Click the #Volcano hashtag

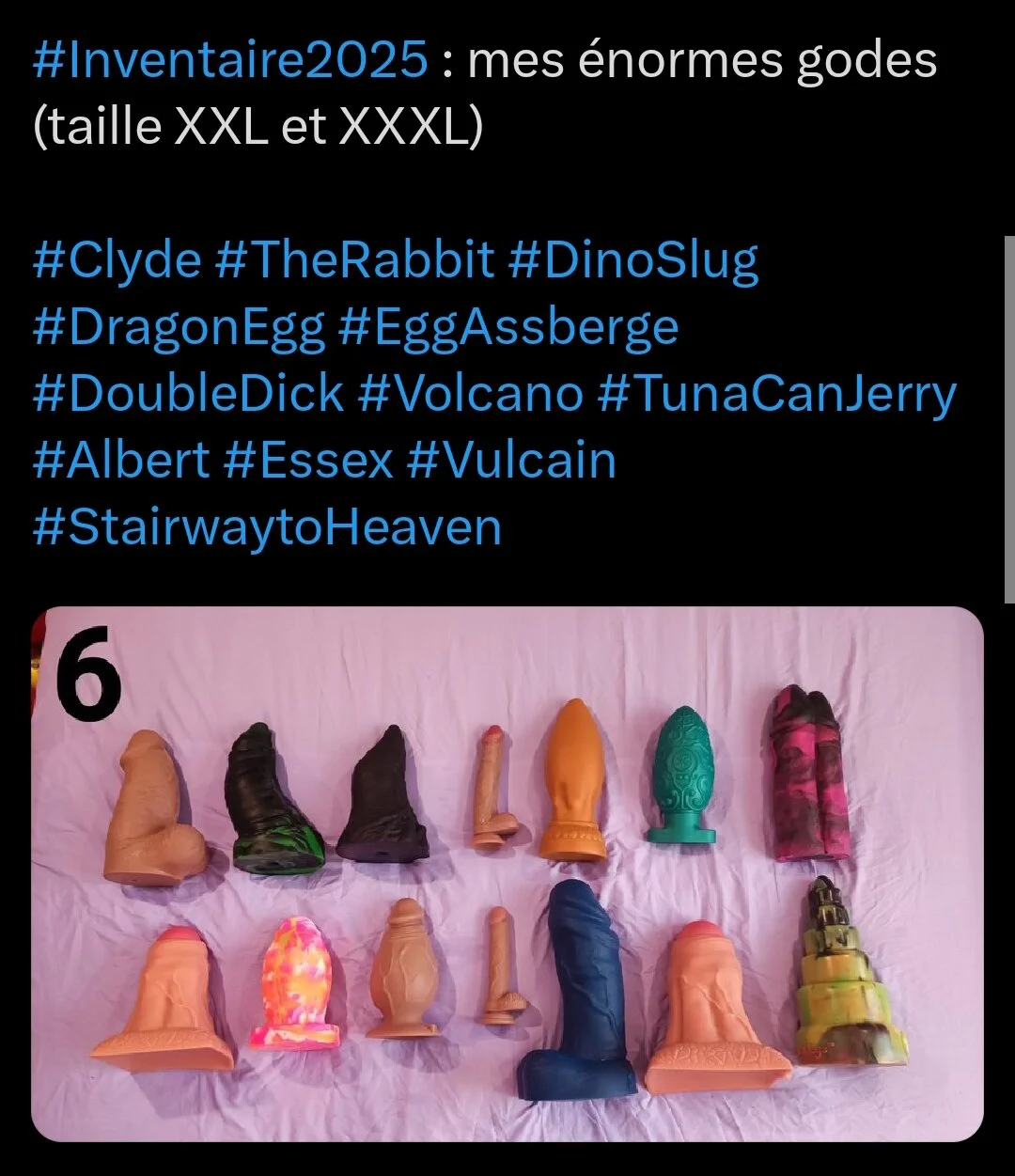[x=470, y=393]
